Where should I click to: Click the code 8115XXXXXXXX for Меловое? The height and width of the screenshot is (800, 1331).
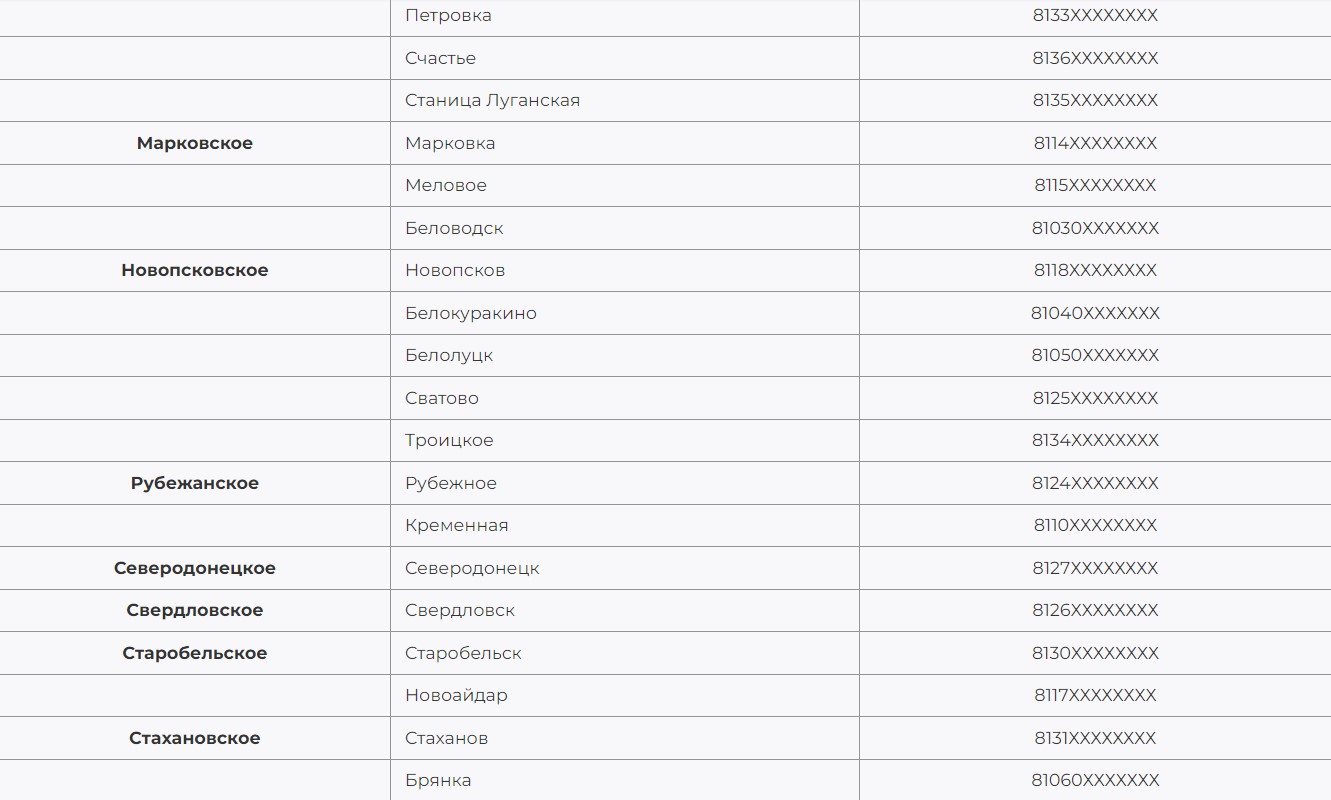pyautogui.click(x=1095, y=186)
